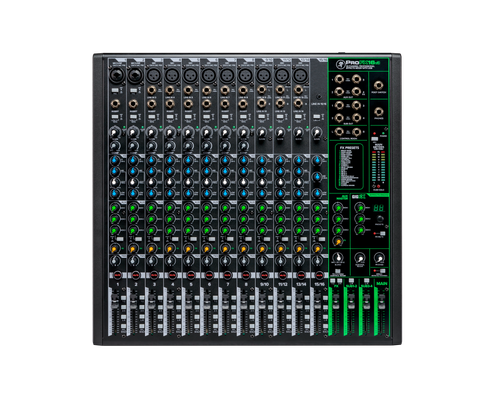Click the channel 3 gain knob

152,133
